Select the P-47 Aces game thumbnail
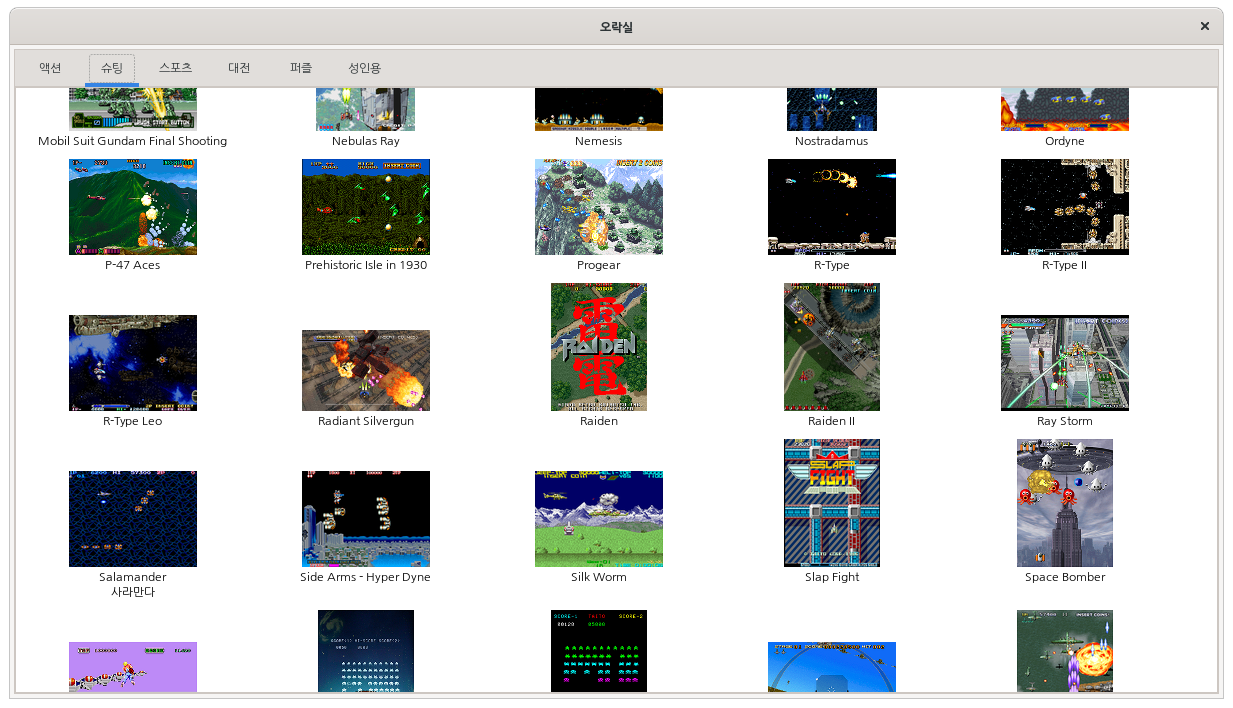The width and height of the screenshot is (1233, 708). [133, 207]
